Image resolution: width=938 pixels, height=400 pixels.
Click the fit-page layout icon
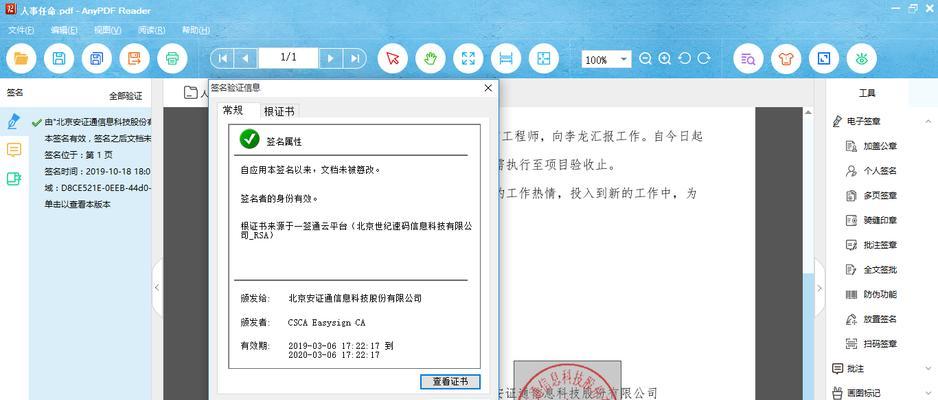pyautogui.click(x=544, y=59)
